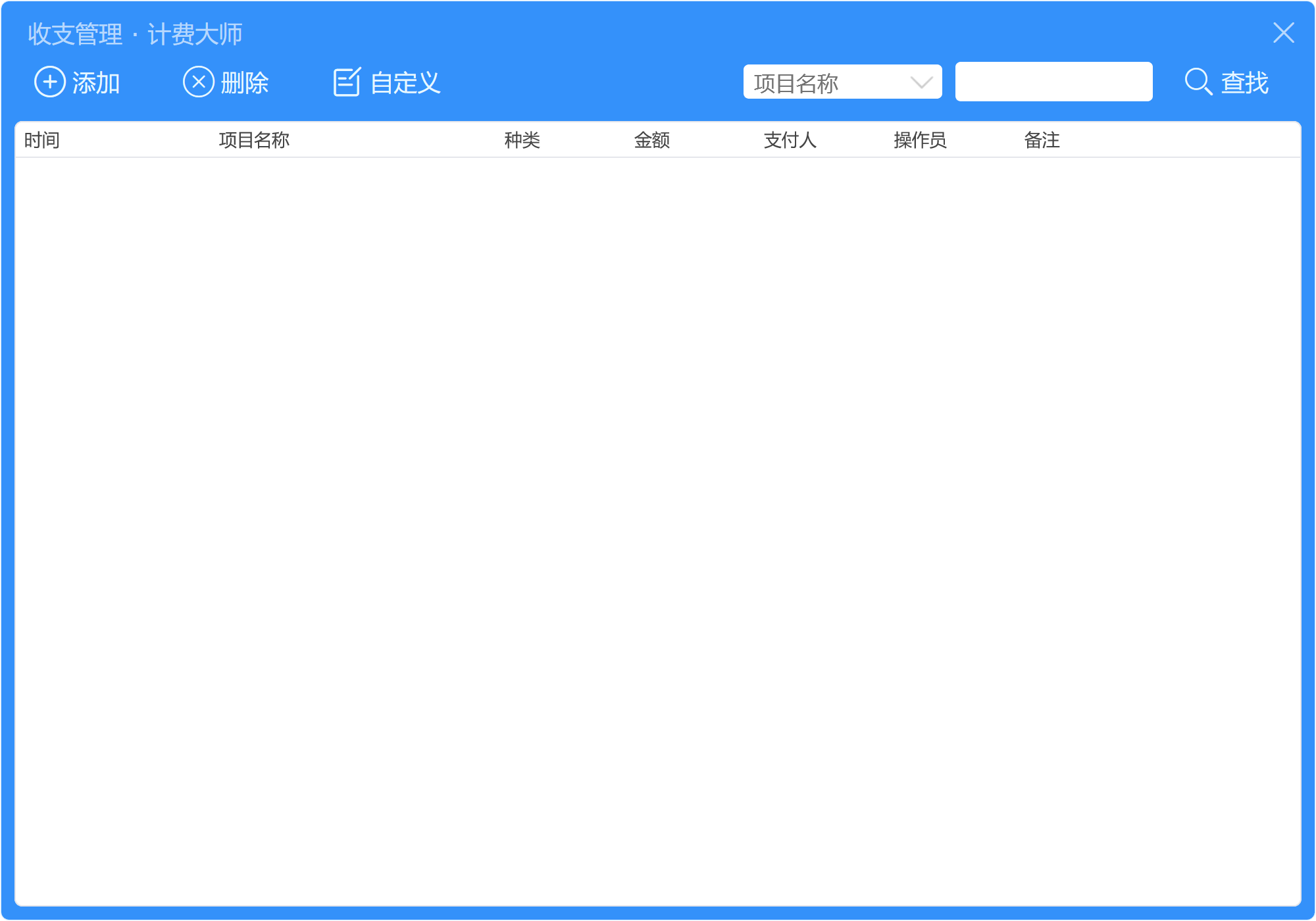Click the 删除 button label

click(x=245, y=83)
